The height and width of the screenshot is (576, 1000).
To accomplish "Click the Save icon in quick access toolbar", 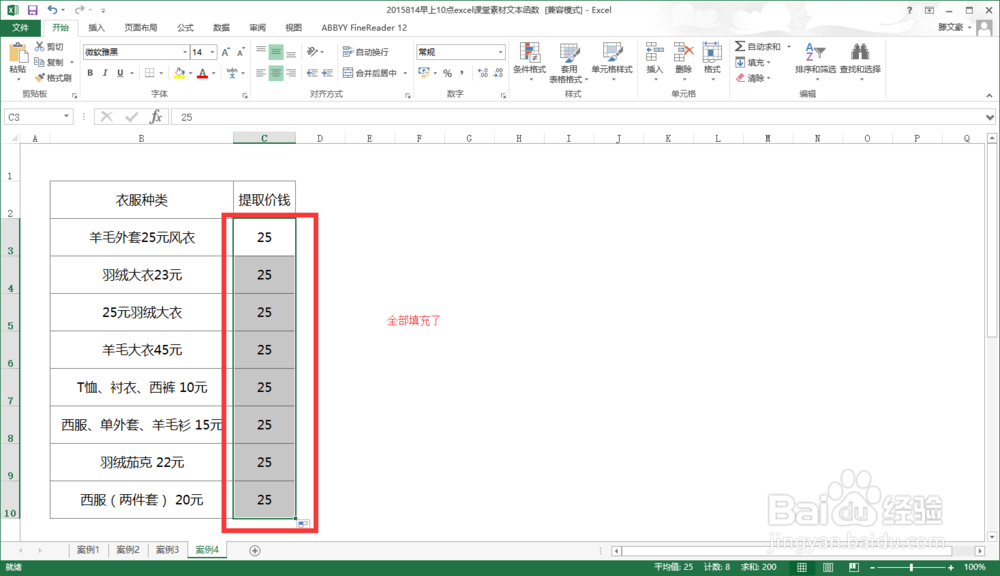I will coord(32,10).
